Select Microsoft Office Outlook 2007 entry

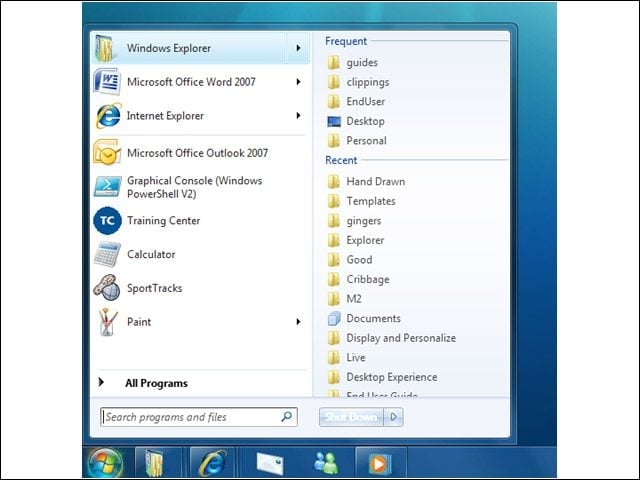point(199,153)
